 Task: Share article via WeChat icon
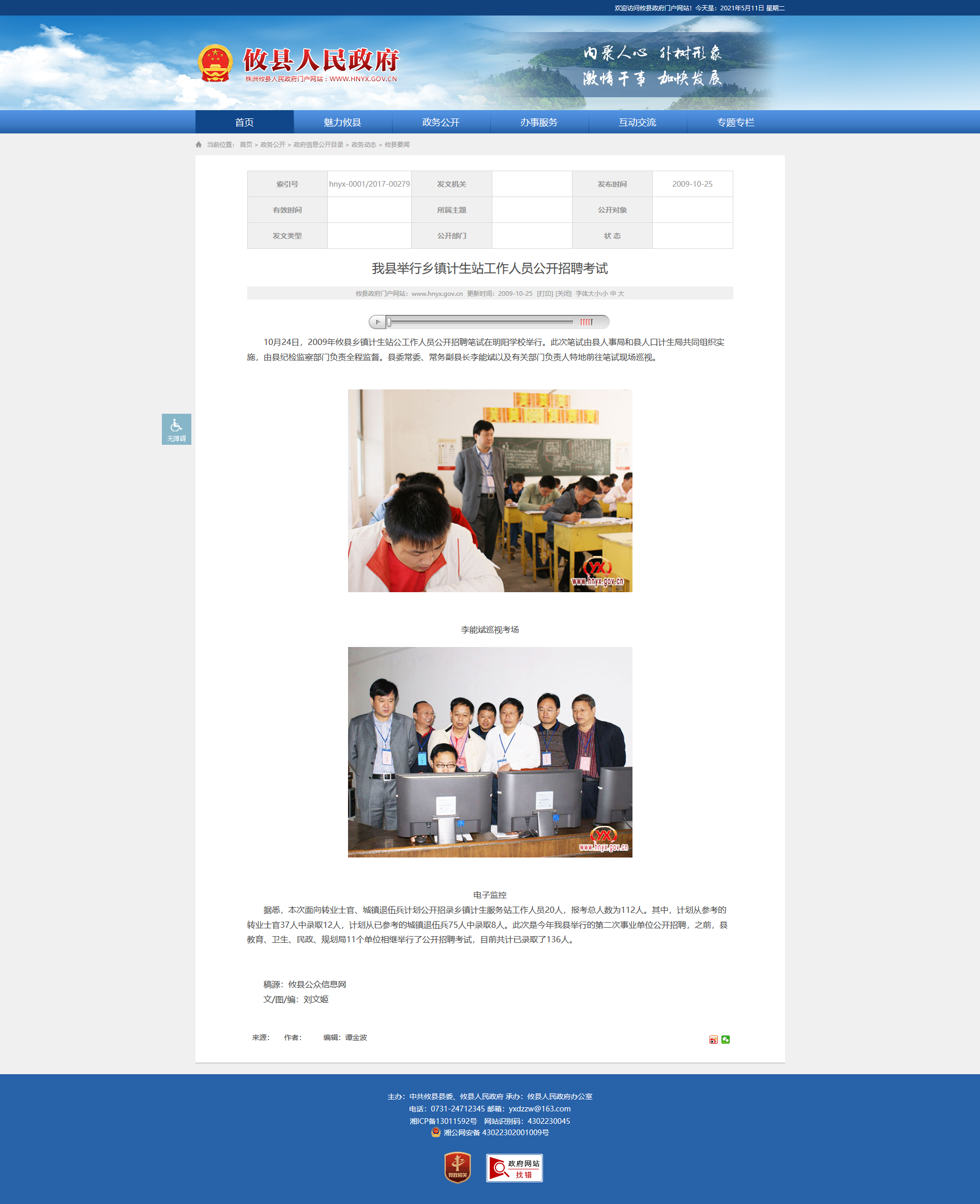tap(726, 1039)
